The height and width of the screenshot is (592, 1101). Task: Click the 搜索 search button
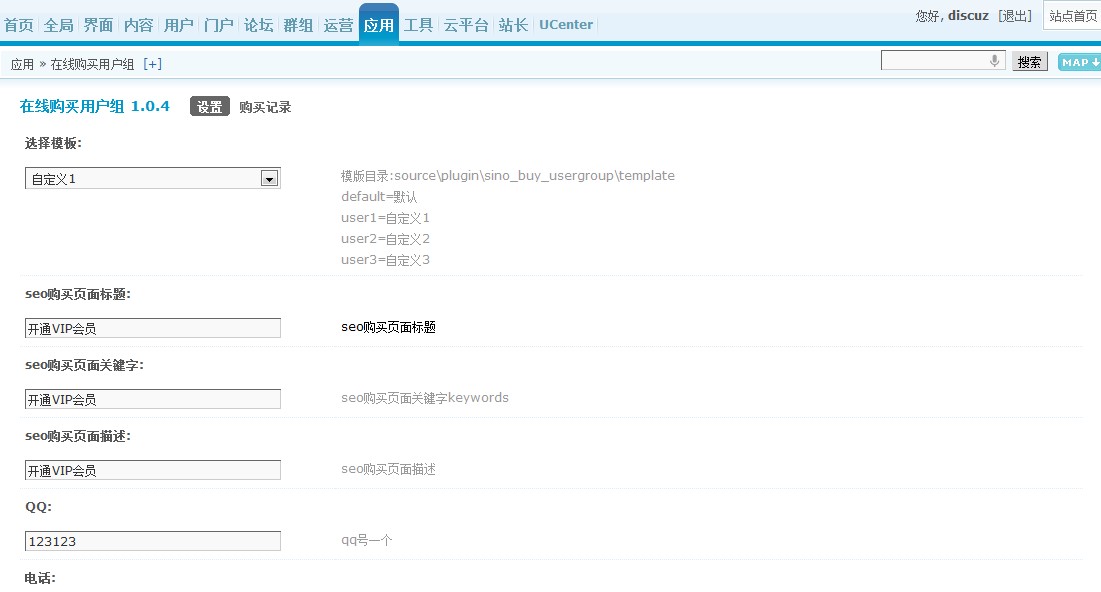[1029, 61]
